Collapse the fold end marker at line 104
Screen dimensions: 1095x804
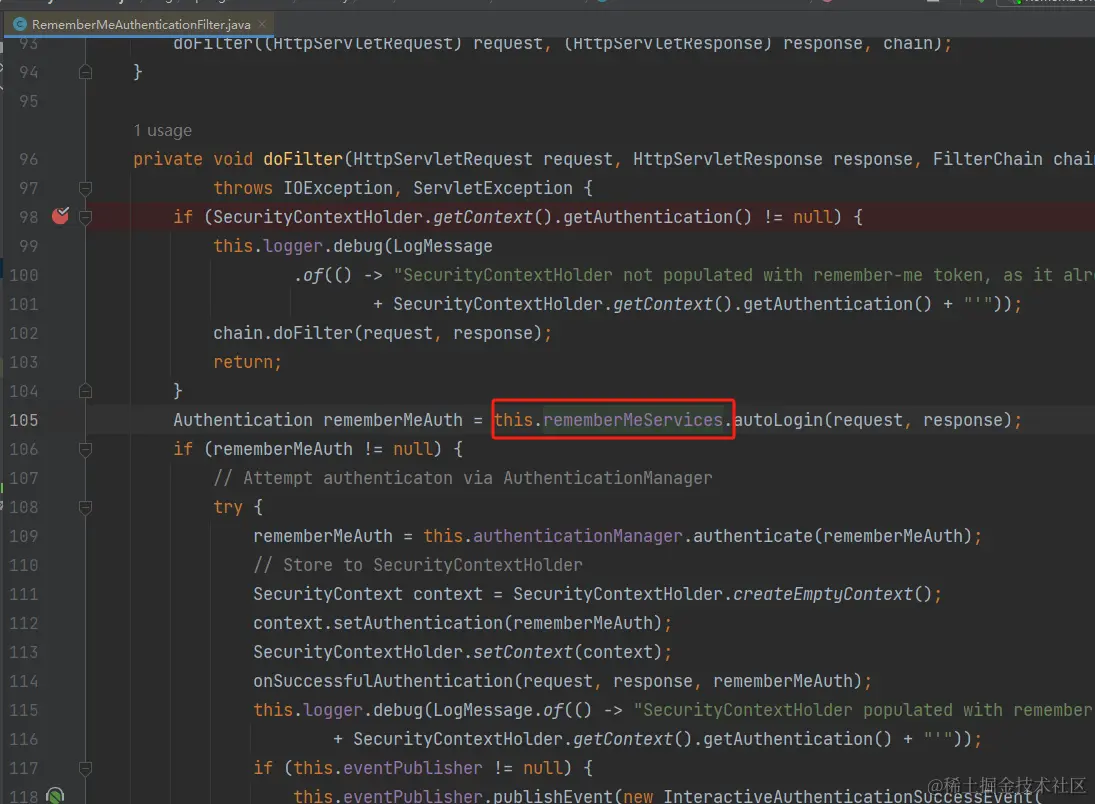click(85, 391)
